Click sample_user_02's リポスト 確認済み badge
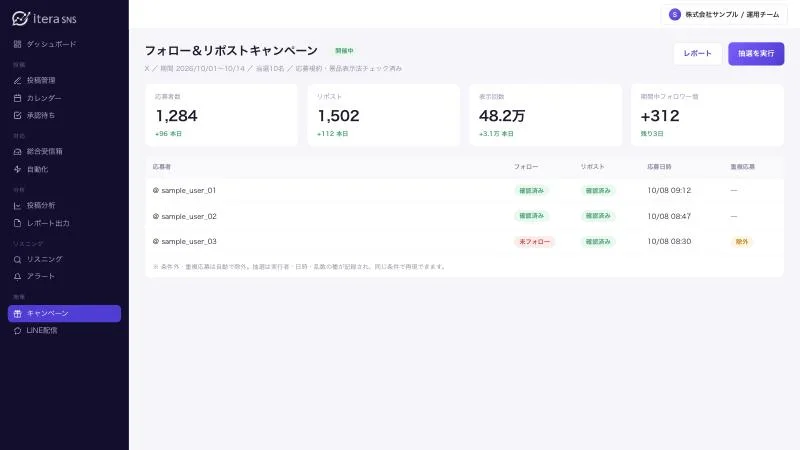Viewport: 800px width, 450px height. (x=598, y=216)
